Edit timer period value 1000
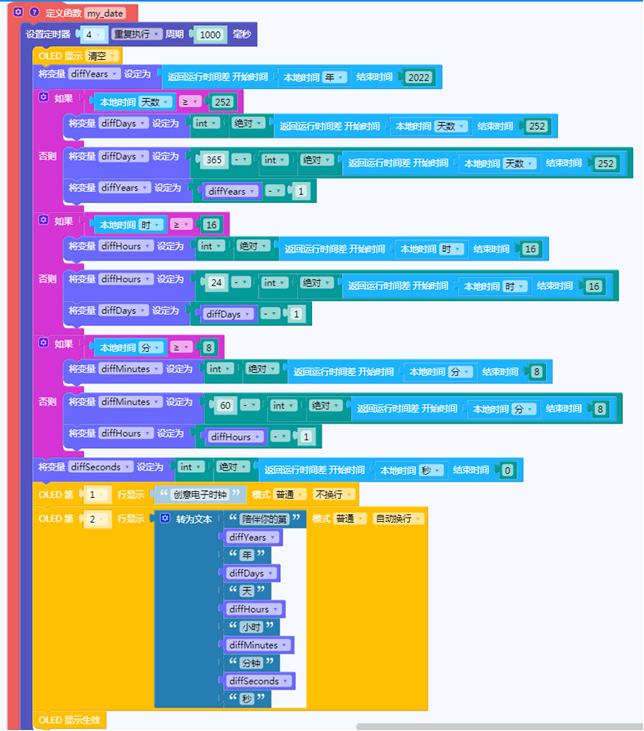The image size is (644, 731). click(210, 34)
